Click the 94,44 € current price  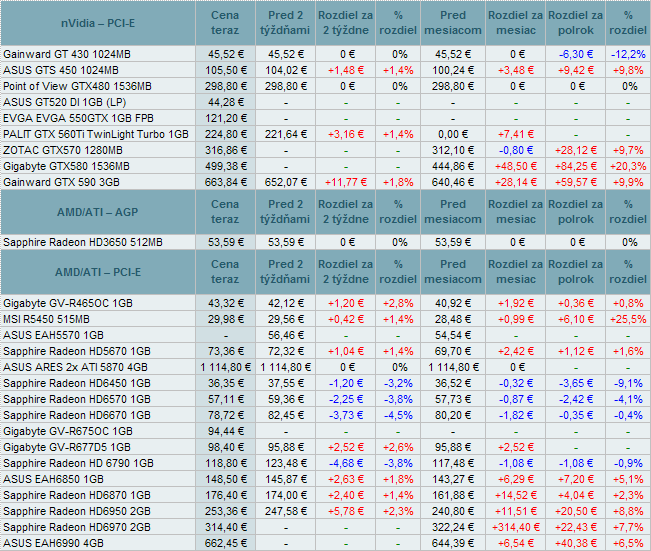pyautogui.click(x=225, y=431)
